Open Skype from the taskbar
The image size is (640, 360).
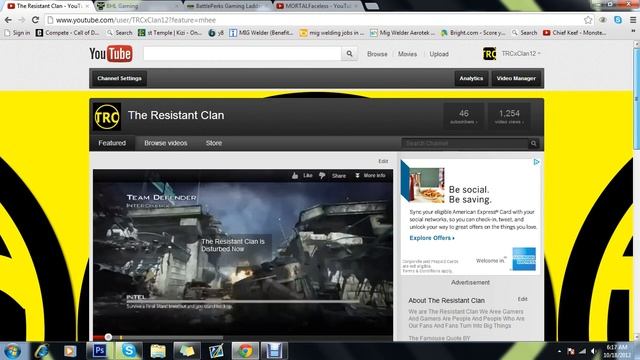[129, 351]
